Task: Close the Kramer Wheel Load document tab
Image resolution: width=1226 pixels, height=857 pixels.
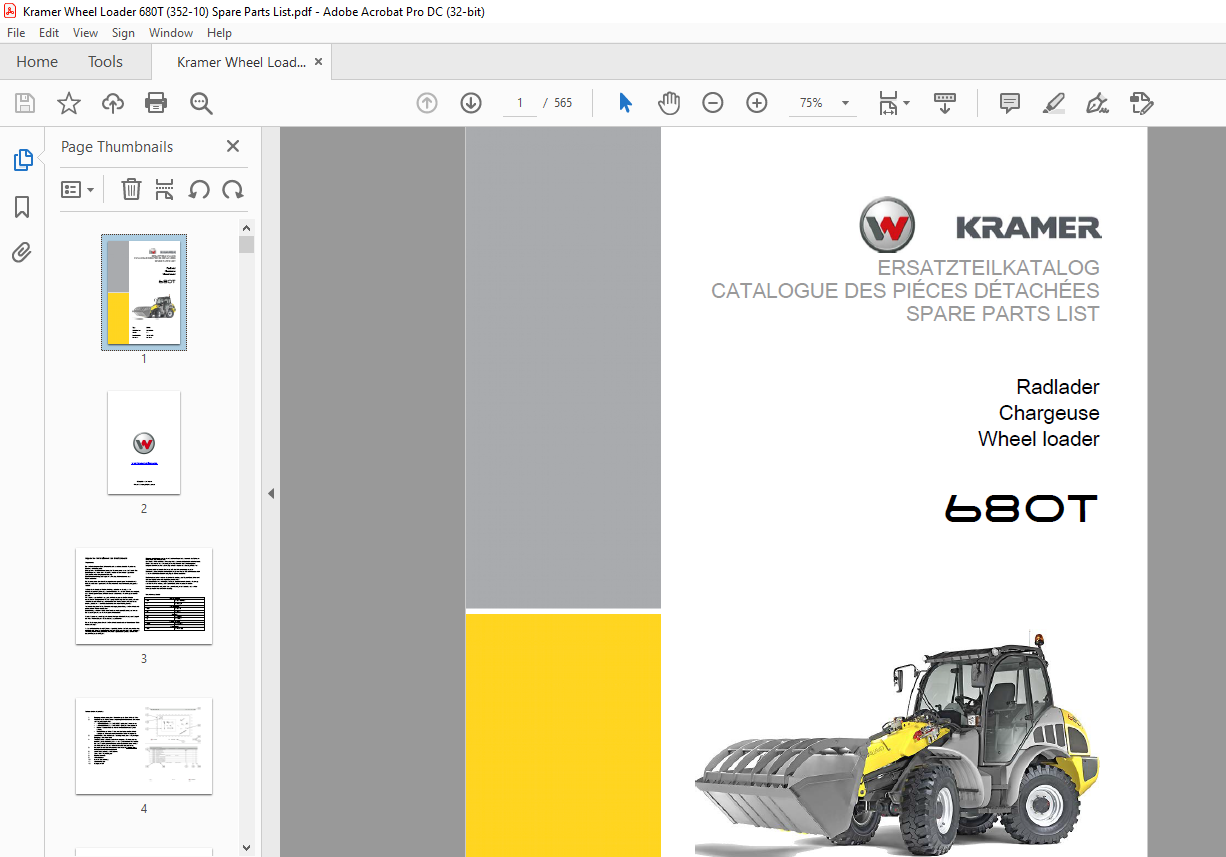Action: pyautogui.click(x=319, y=62)
